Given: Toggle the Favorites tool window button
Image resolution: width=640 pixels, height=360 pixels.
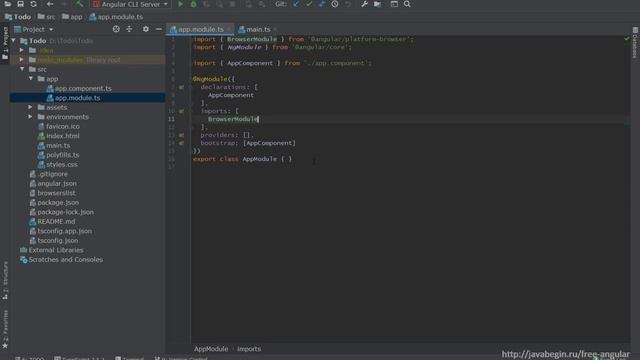Looking at the screenshot, I should pos(5,329).
